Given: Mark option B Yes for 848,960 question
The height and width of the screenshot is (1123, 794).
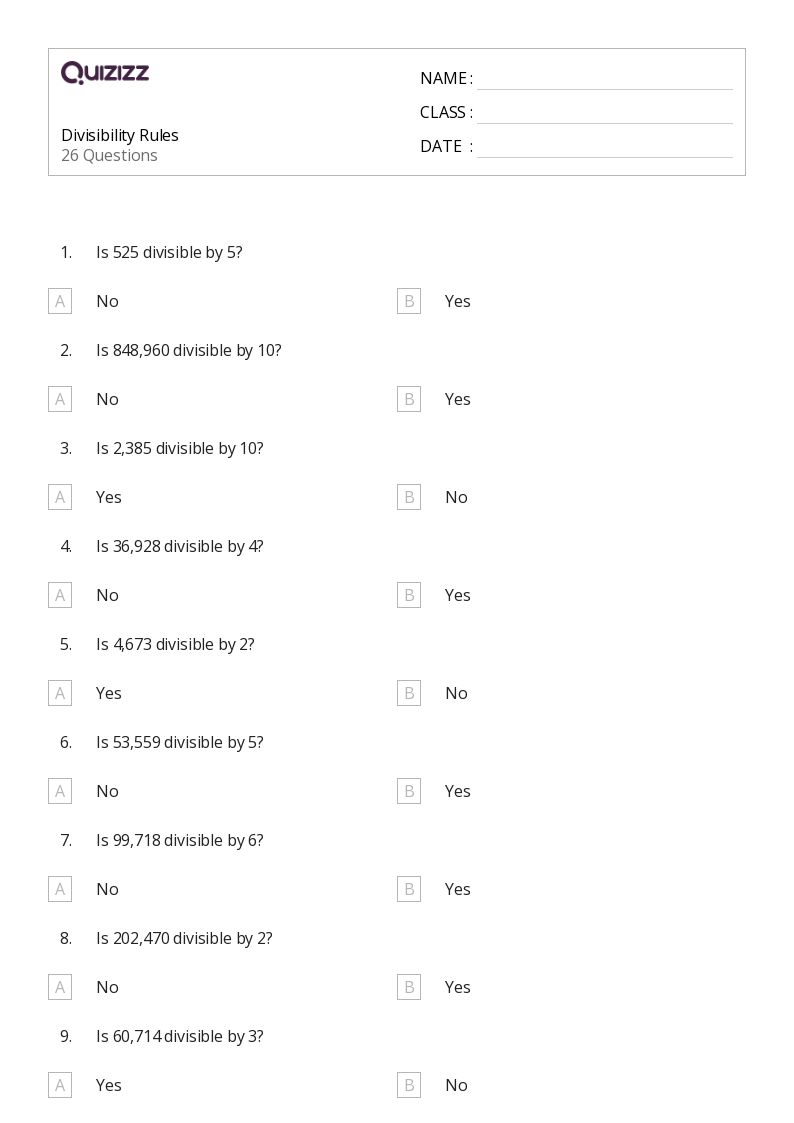Looking at the screenshot, I should coord(409,400).
